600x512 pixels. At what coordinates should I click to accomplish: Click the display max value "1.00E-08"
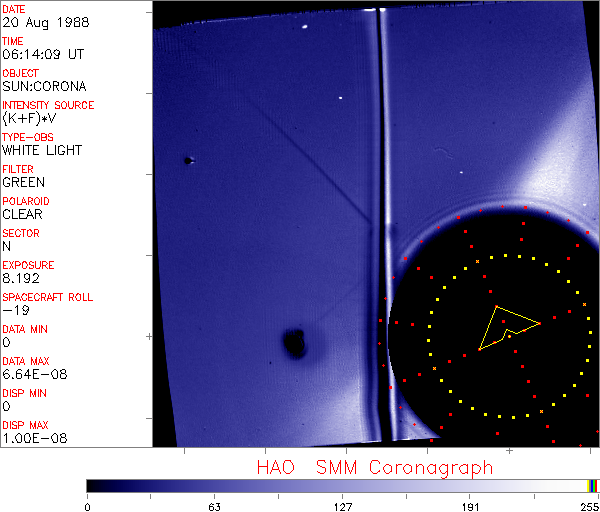[x=30, y=439]
